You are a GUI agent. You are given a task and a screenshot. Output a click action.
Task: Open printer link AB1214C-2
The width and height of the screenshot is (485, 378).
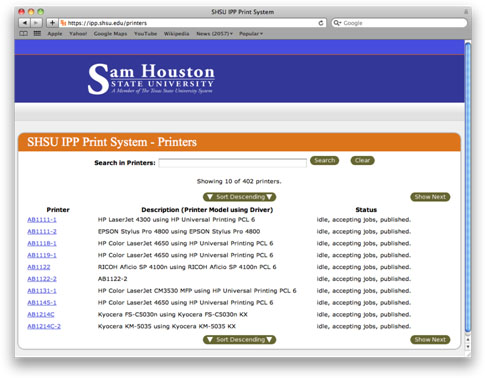[x=44, y=326]
